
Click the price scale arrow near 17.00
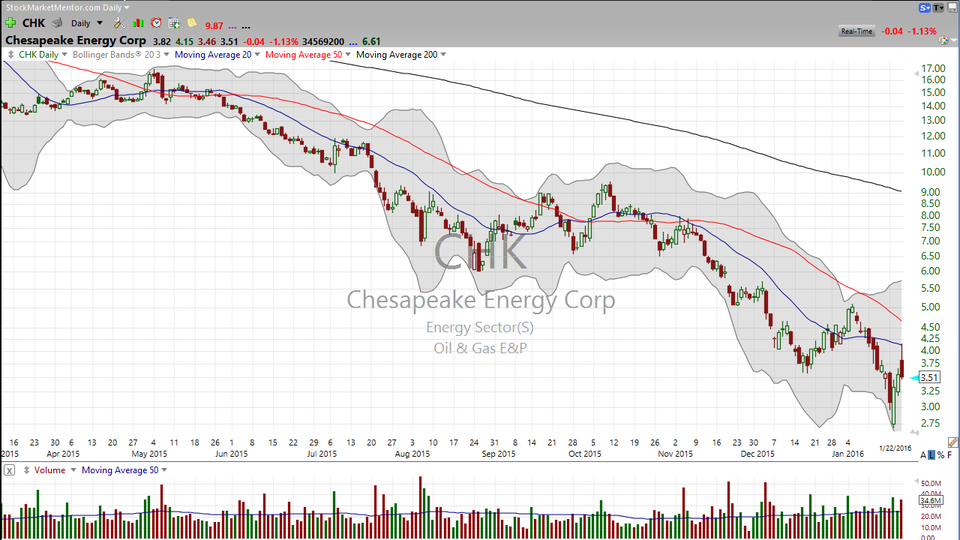[x=917, y=73]
